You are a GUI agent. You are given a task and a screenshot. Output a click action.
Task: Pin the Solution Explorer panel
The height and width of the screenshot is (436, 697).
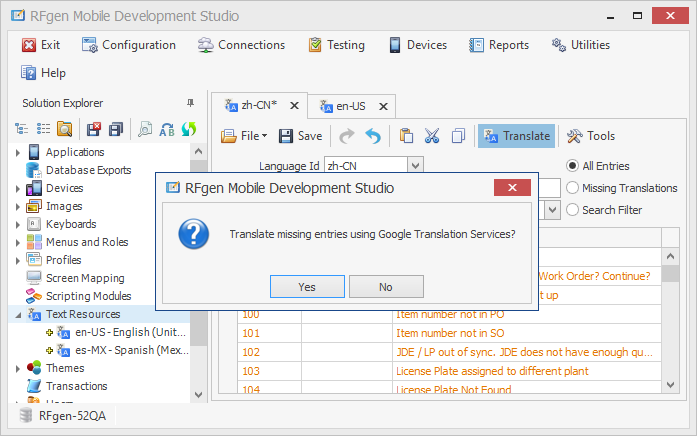[191, 103]
